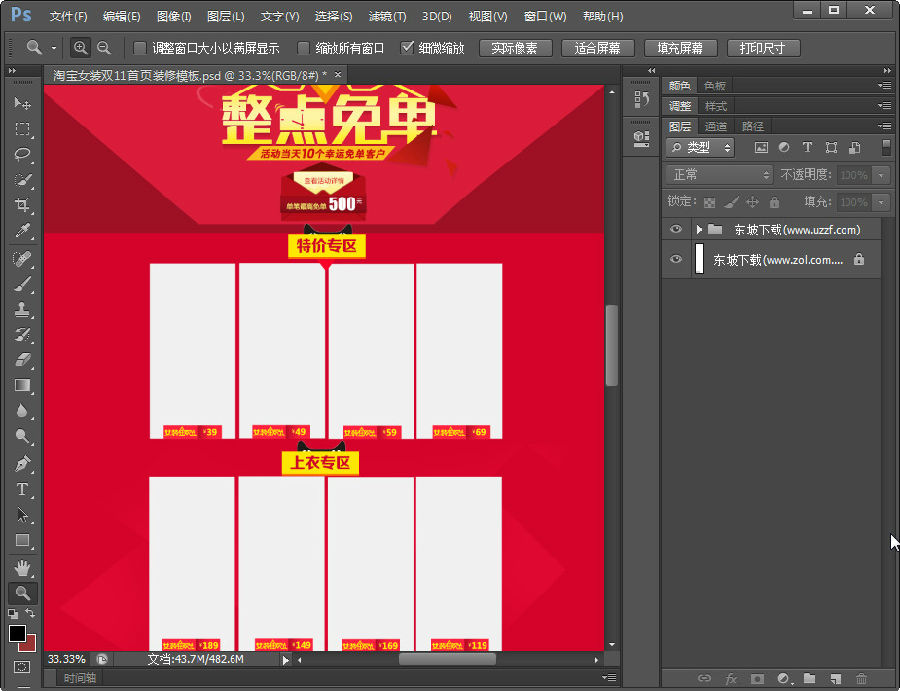900x691 pixels.
Task: Select the Horizontal Type tool
Action: coord(22,489)
